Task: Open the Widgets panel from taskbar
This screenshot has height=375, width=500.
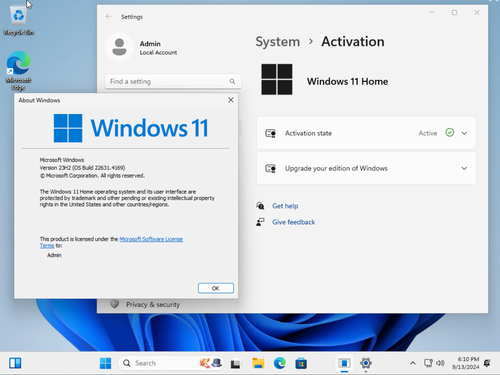Action: click(x=15, y=363)
